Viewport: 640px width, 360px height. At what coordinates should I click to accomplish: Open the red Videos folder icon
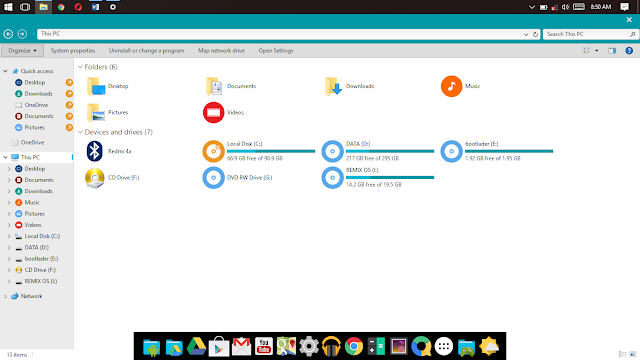213,112
